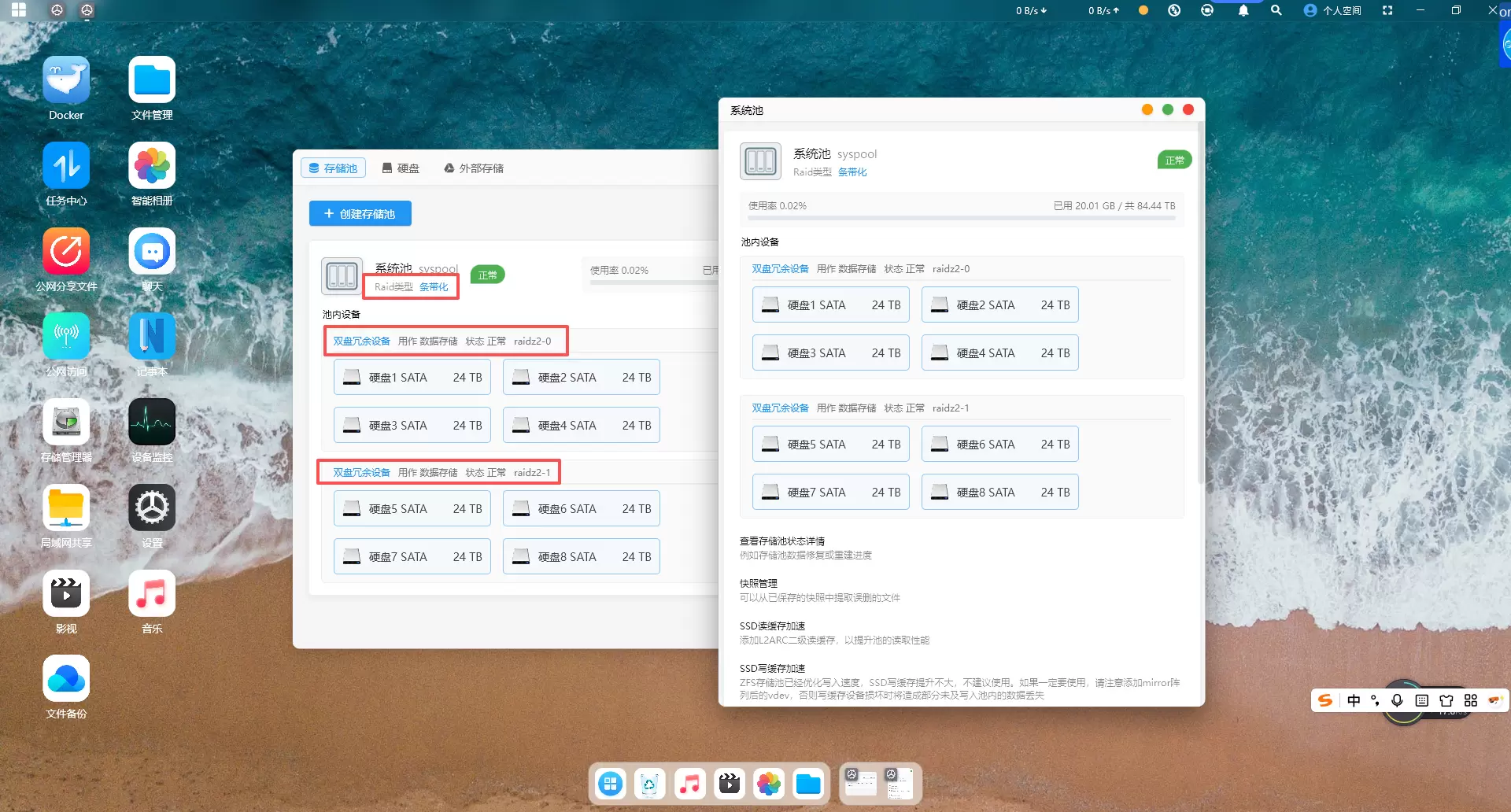Open 快照管理 snapshot management
The width and height of the screenshot is (1511, 812).
[759, 584]
